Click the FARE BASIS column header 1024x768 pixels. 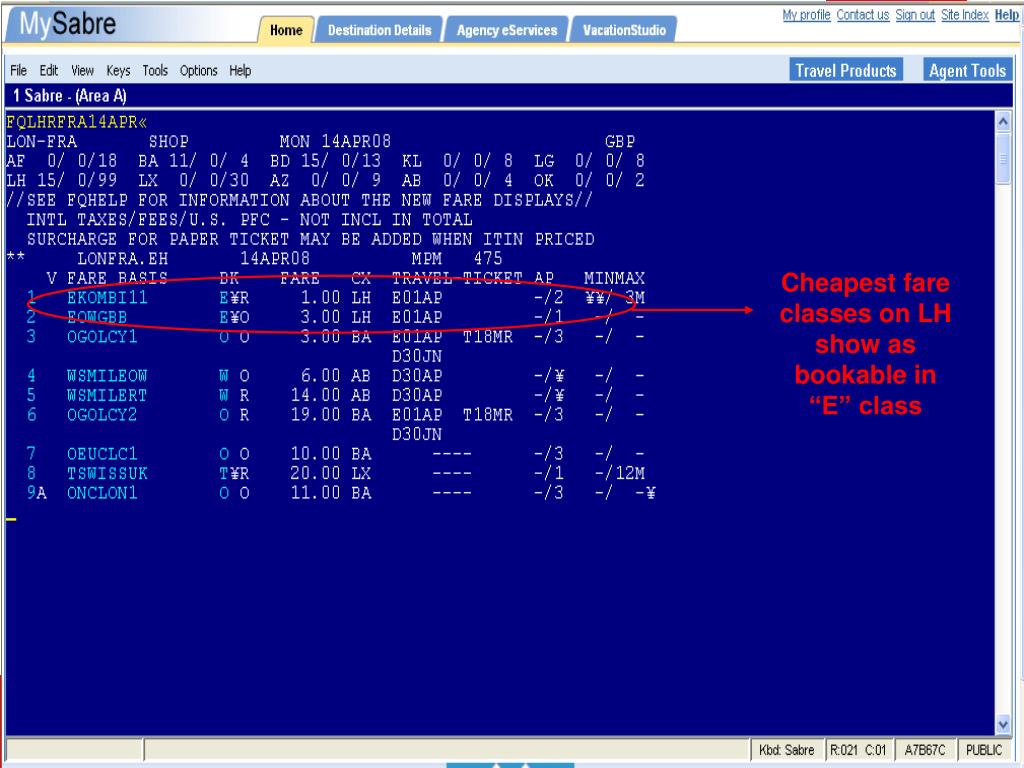click(117, 278)
